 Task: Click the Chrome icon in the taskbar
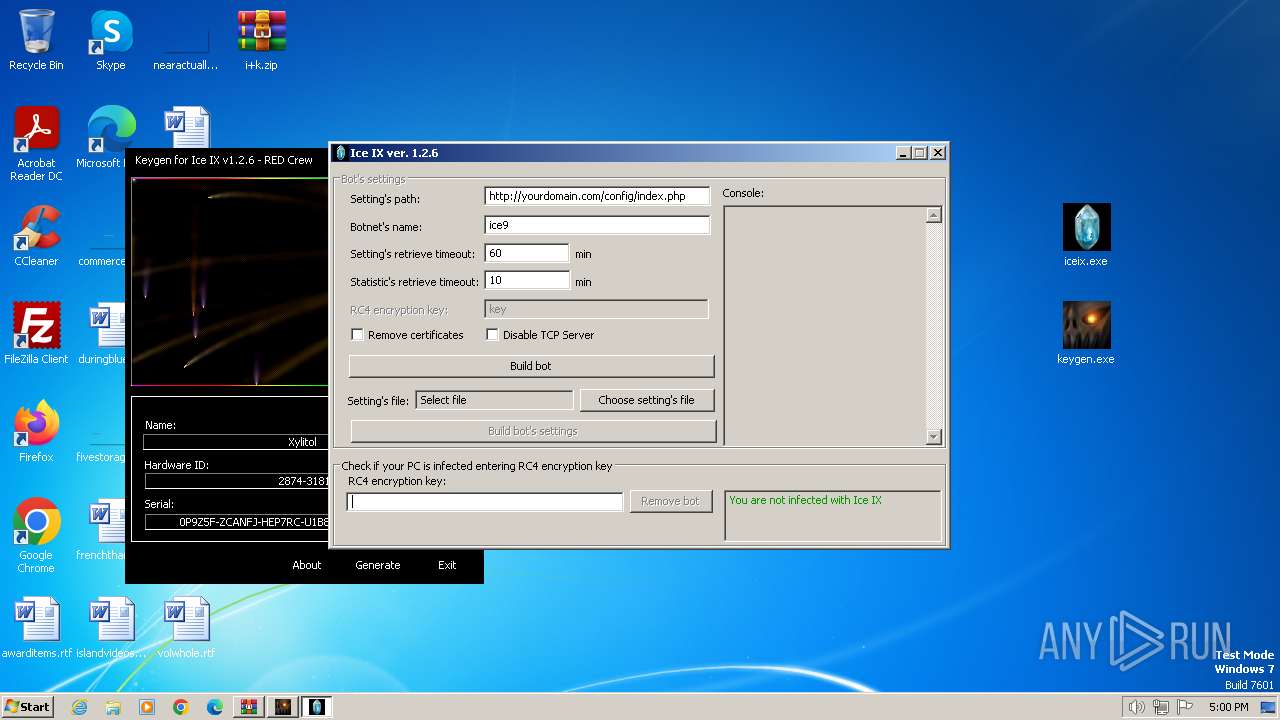click(181, 707)
